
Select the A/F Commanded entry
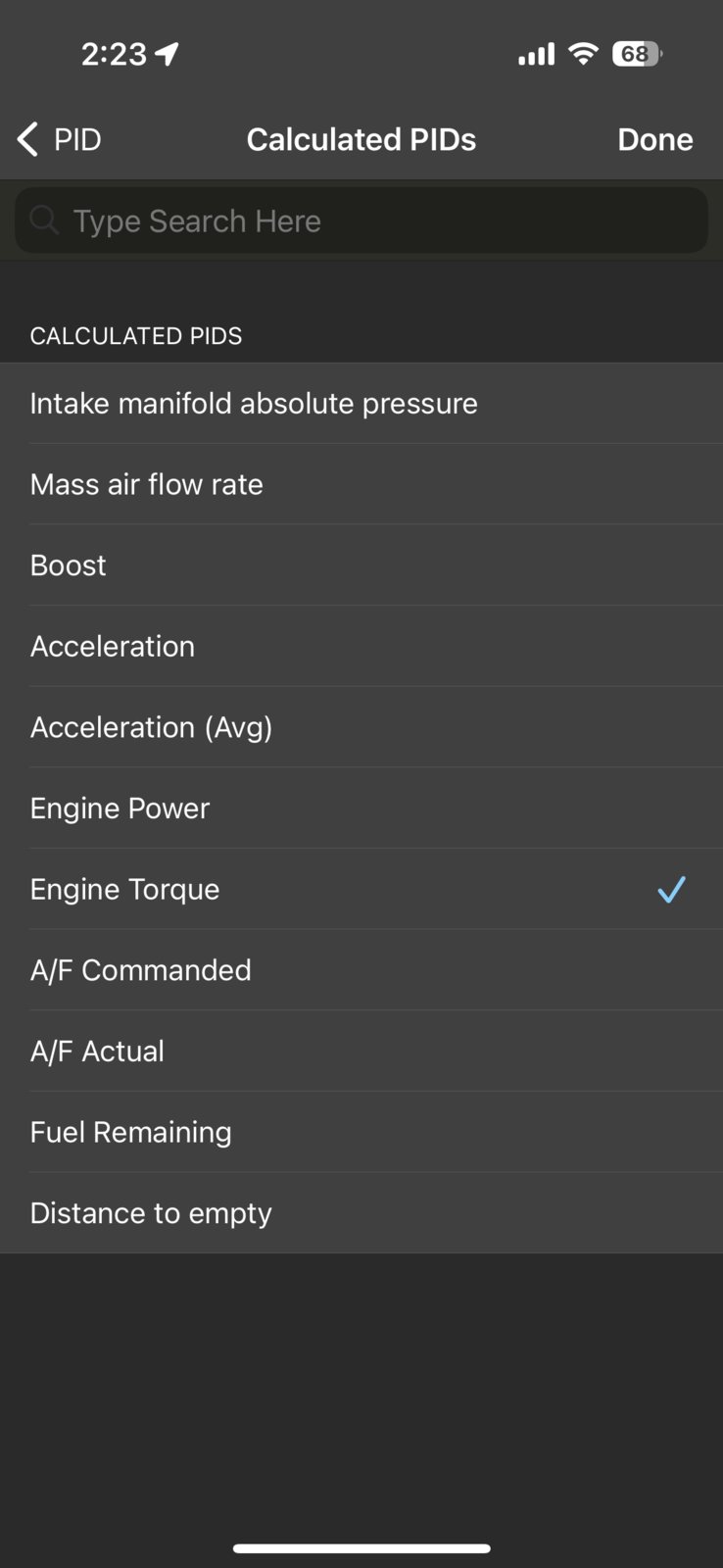(x=361, y=970)
